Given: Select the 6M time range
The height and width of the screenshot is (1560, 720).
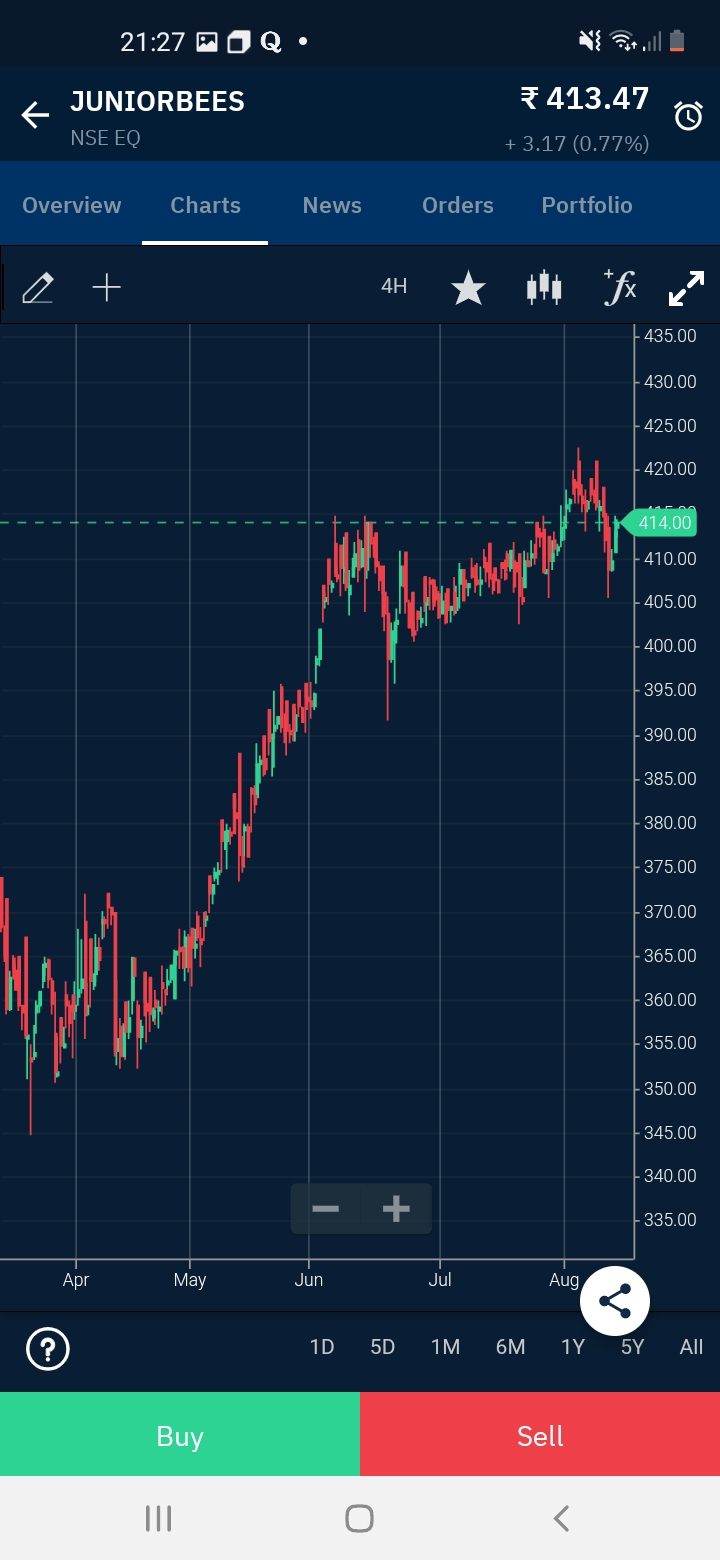Looking at the screenshot, I should pyautogui.click(x=510, y=1347).
